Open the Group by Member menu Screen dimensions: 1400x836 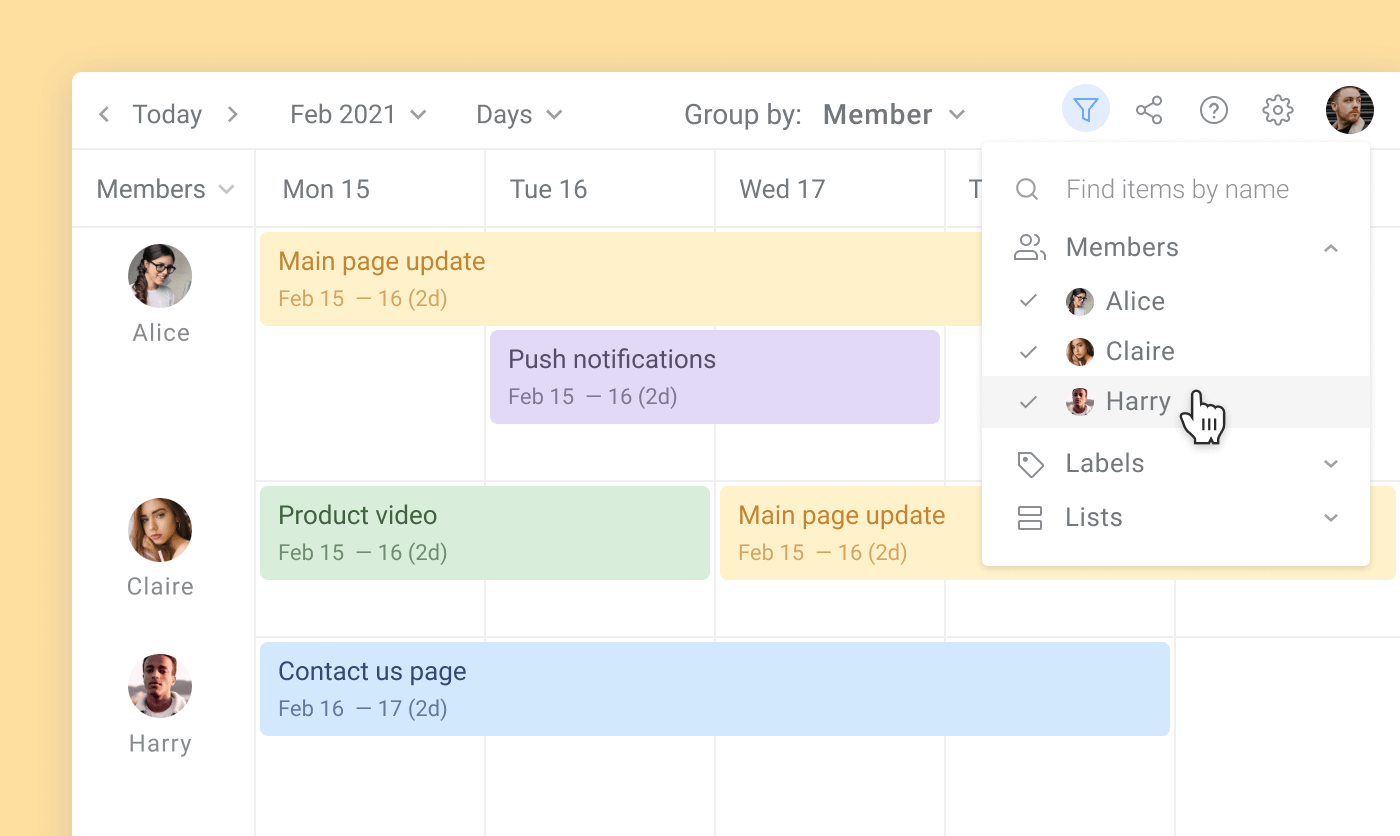pyautogui.click(x=893, y=114)
